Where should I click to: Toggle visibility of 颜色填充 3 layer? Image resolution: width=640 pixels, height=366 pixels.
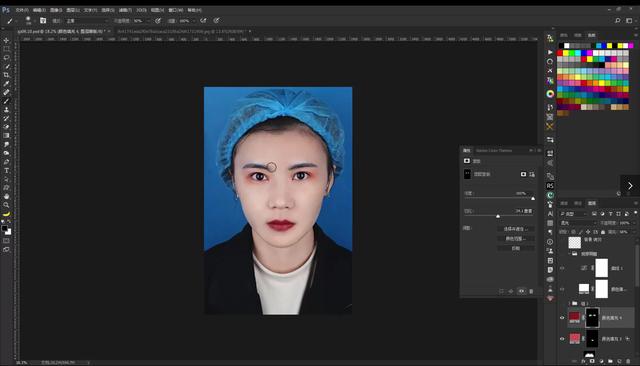click(x=562, y=339)
